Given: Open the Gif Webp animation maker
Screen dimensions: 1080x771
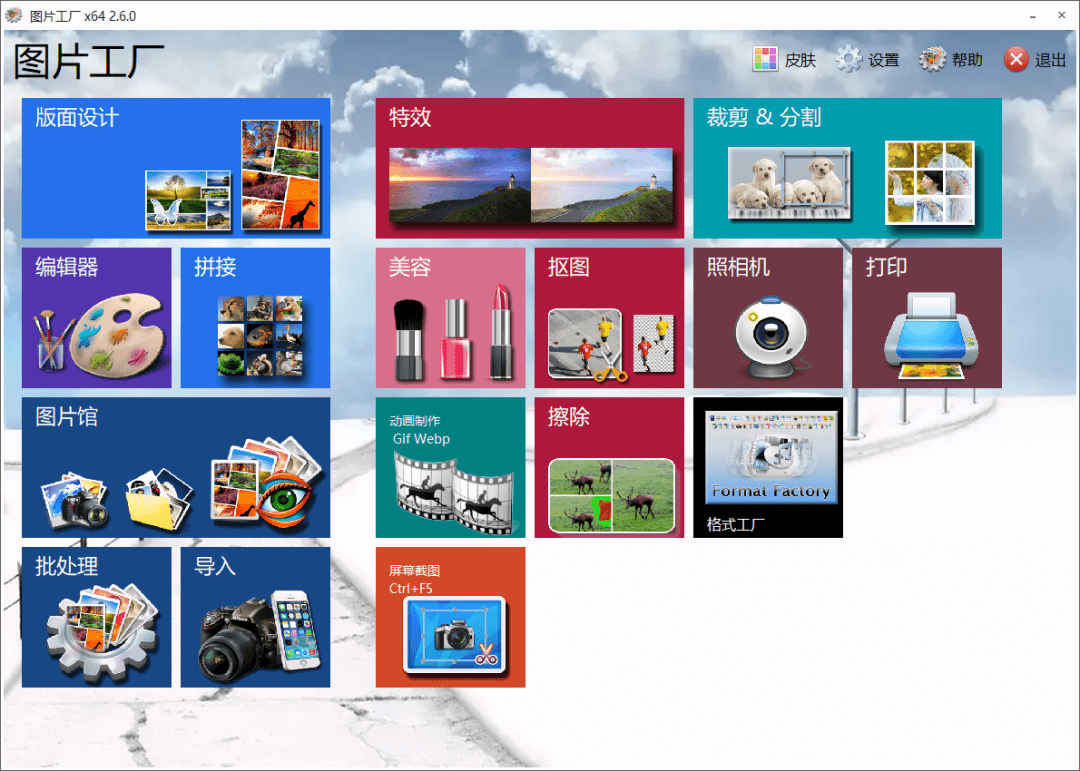Looking at the screenshot, I should [449, 467].
